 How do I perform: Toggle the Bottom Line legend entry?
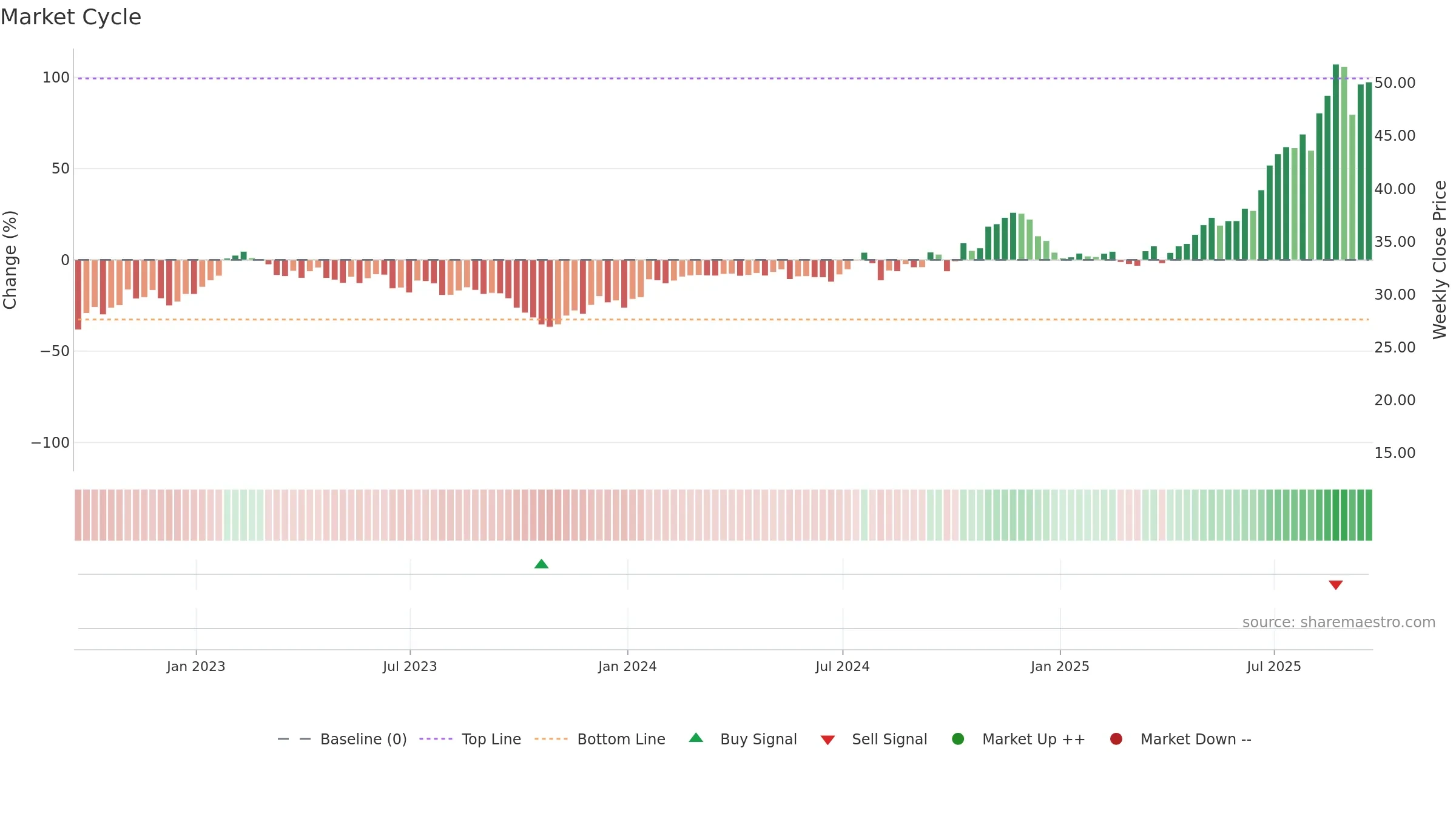click(x=600, y=739)
